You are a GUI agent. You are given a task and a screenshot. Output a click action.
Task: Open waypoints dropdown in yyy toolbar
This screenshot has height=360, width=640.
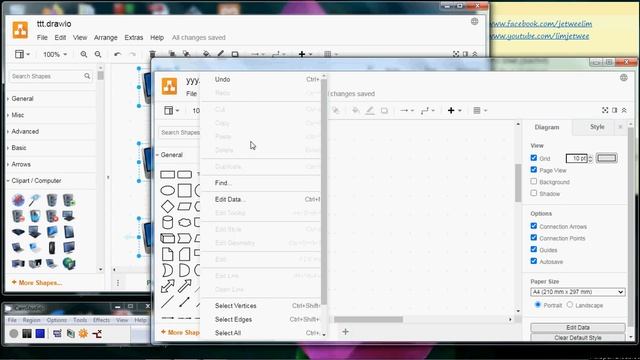(x=427, y=110)
